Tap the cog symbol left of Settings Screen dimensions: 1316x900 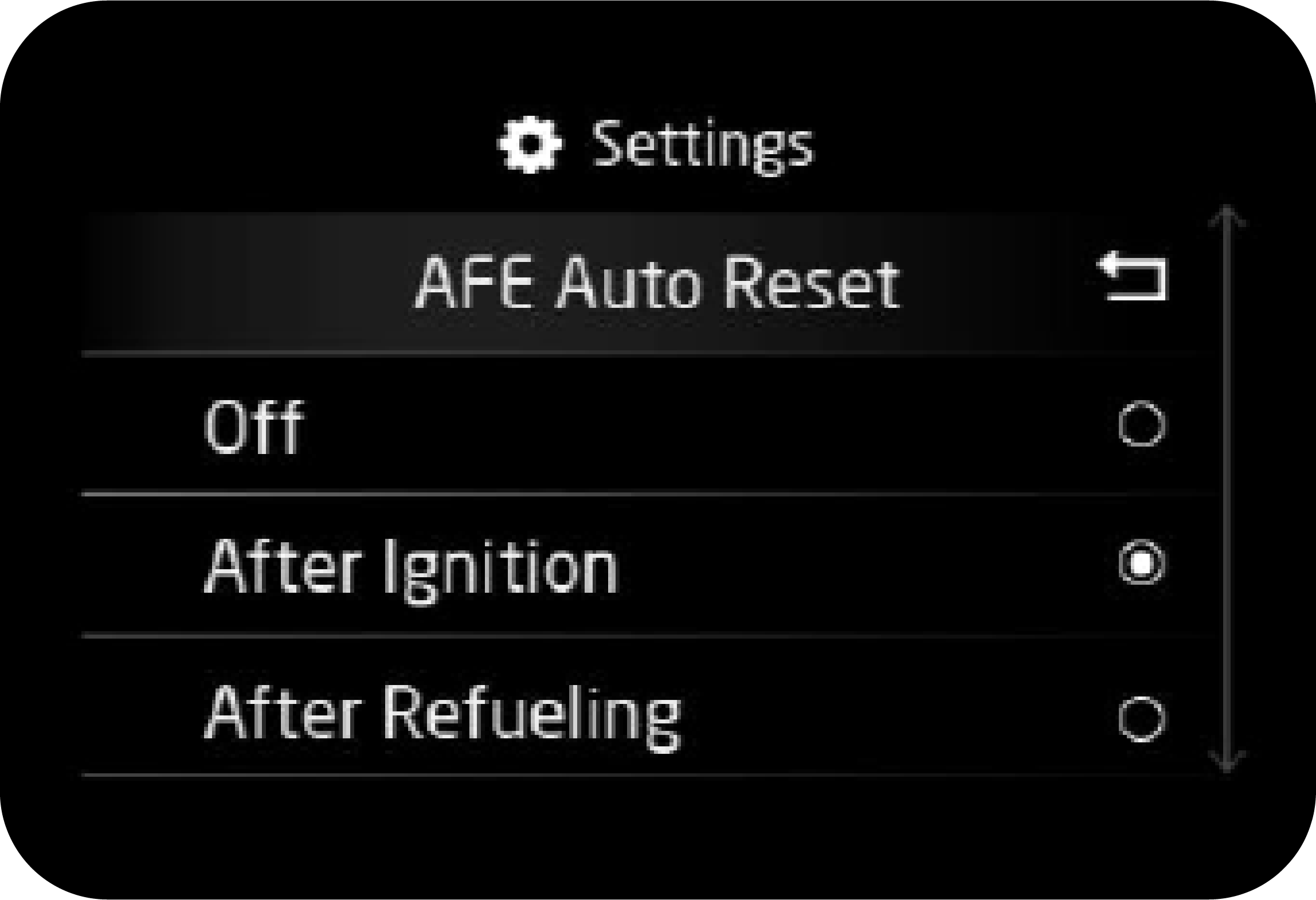[530, 143]
